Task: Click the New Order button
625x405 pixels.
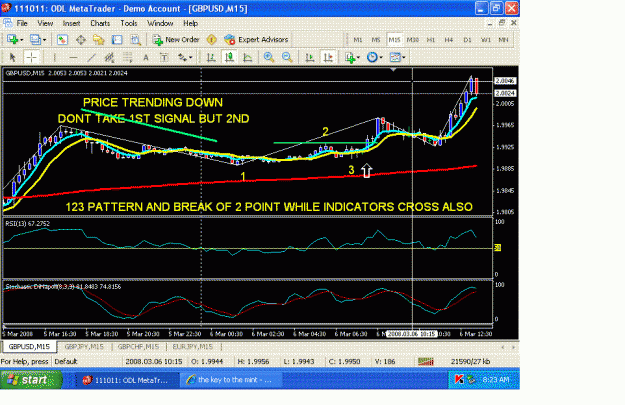Action: coord(176,39)
